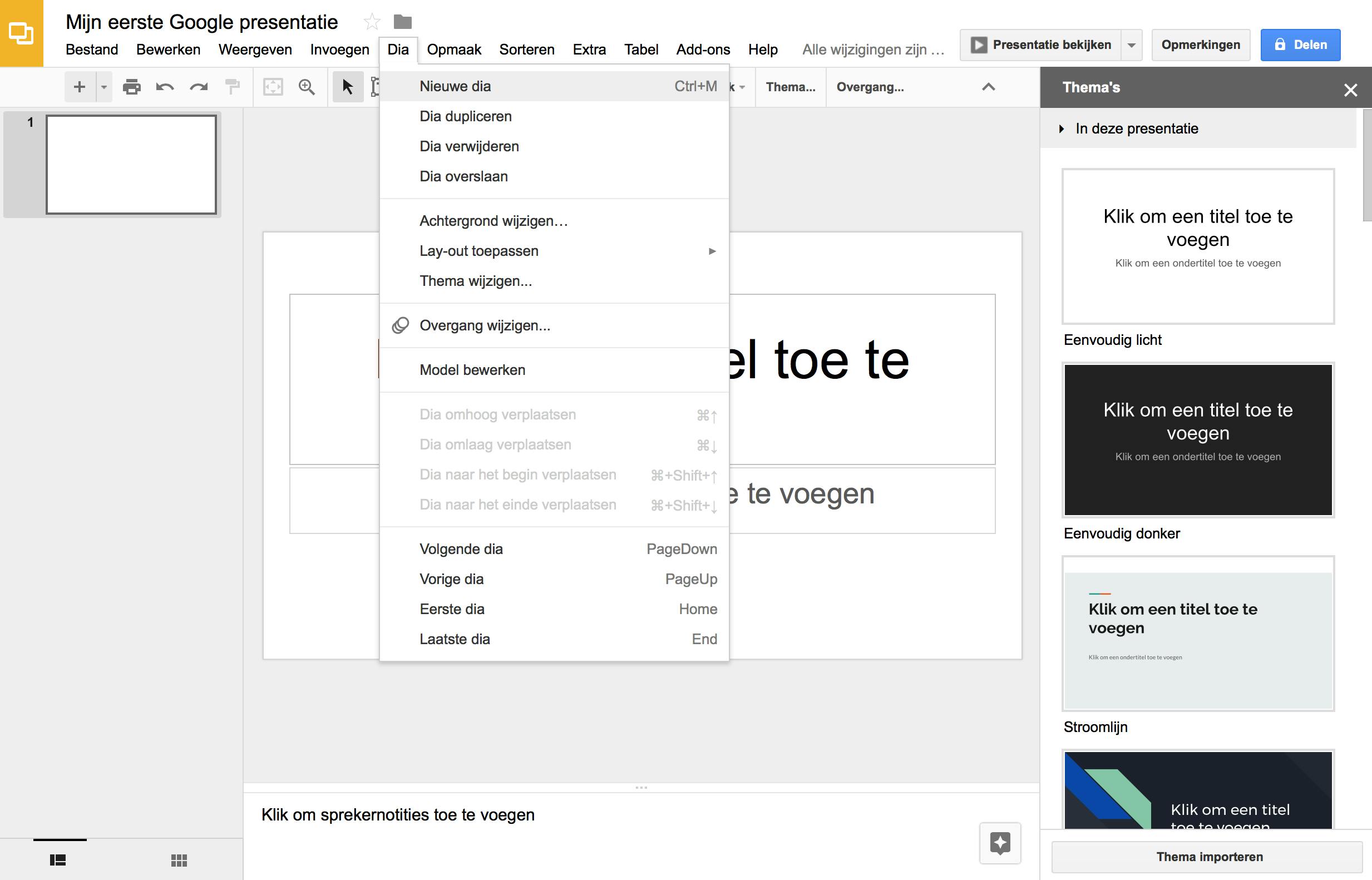Open the new slide layout dropdown arrow
The width and height of the screenshot is (1372, 880).
click(104, 87)
